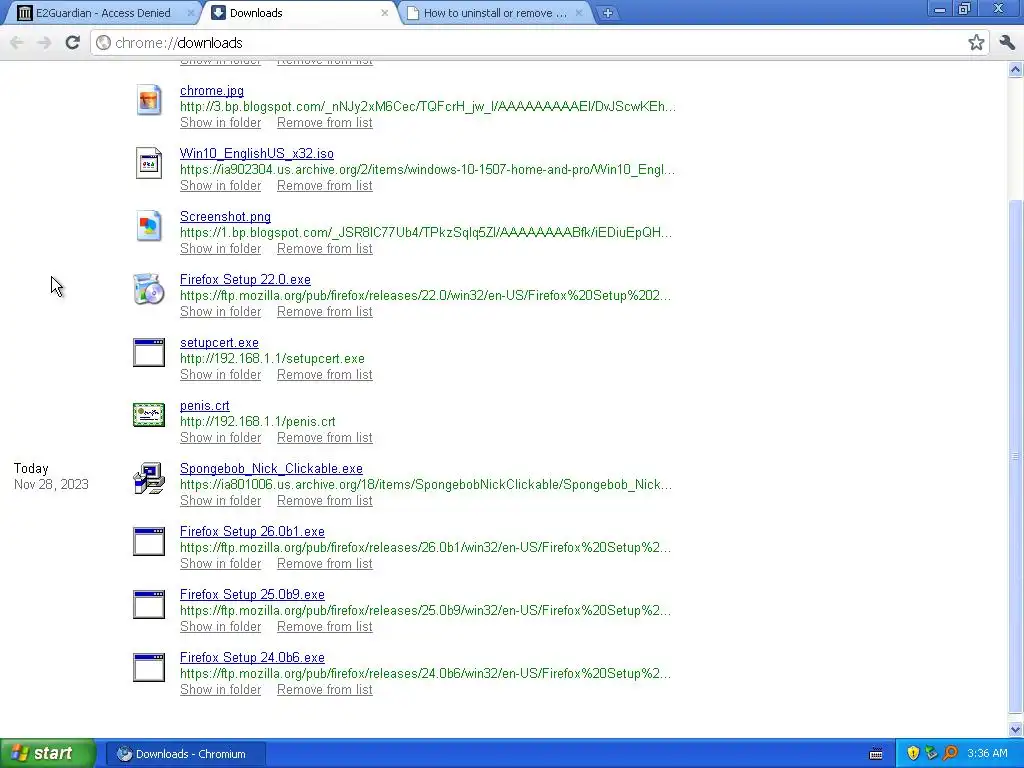Screen dimensions: 1024x768
Task: Click the setupcert.exe file icon
Action: [149, 352]
